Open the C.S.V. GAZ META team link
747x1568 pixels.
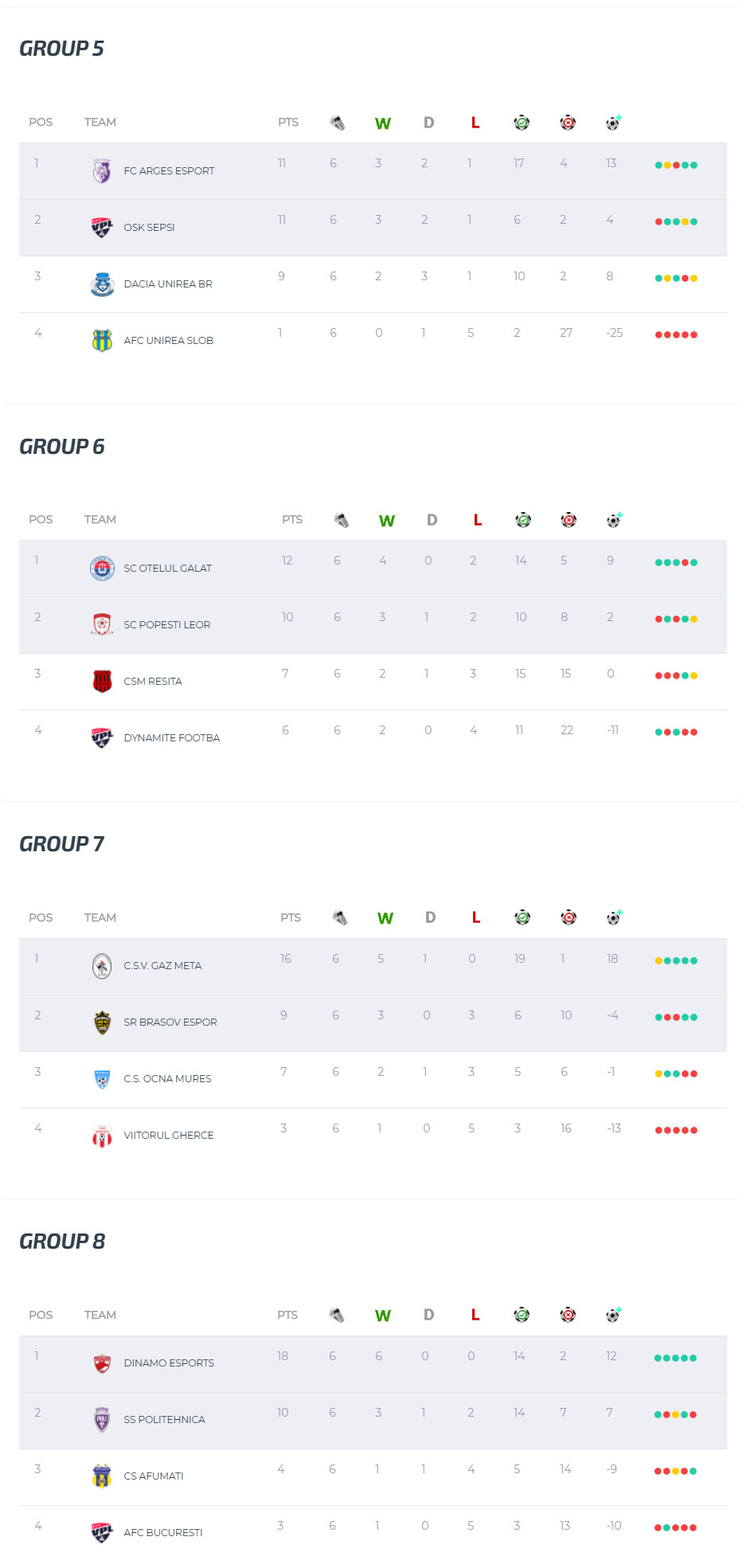162,966
